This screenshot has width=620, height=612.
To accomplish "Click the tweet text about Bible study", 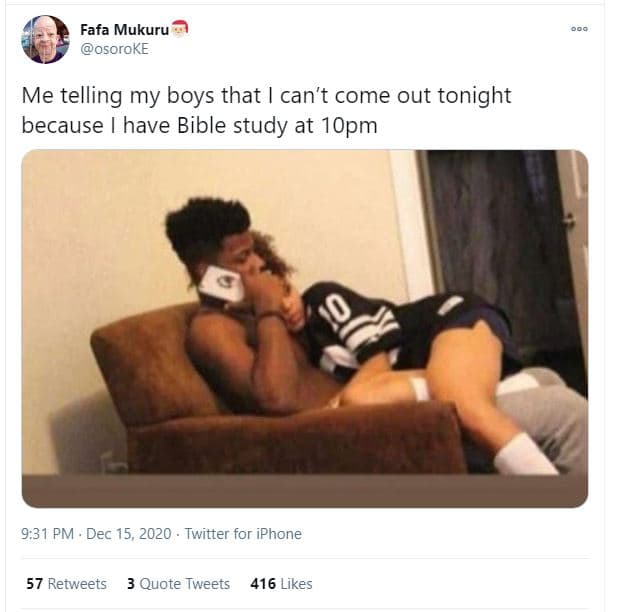I will (266, 110).
